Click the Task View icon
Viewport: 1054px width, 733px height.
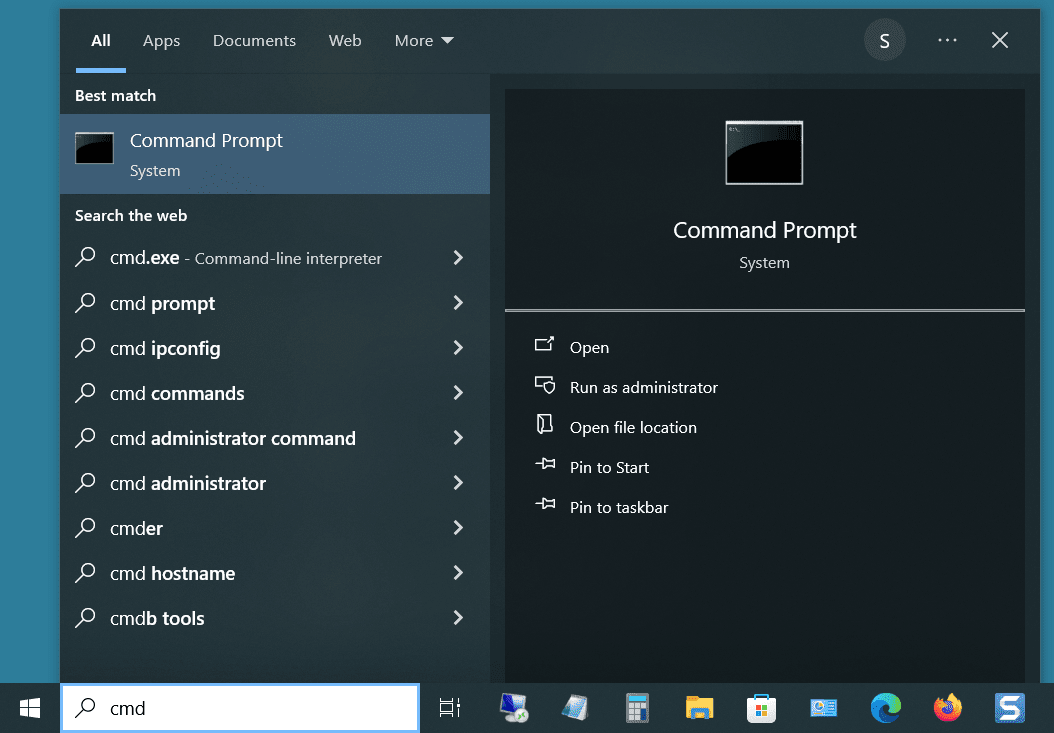(x=450, y=708)
